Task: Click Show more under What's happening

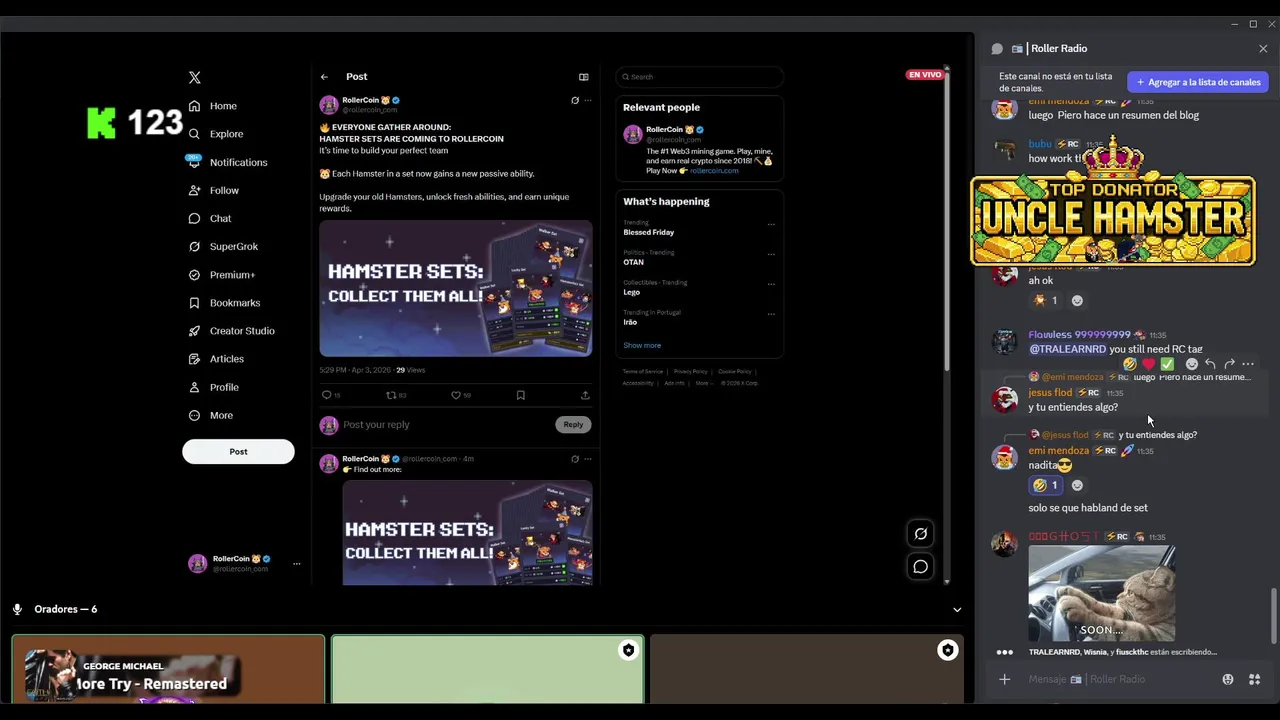Action: click(x=642, y=346)
